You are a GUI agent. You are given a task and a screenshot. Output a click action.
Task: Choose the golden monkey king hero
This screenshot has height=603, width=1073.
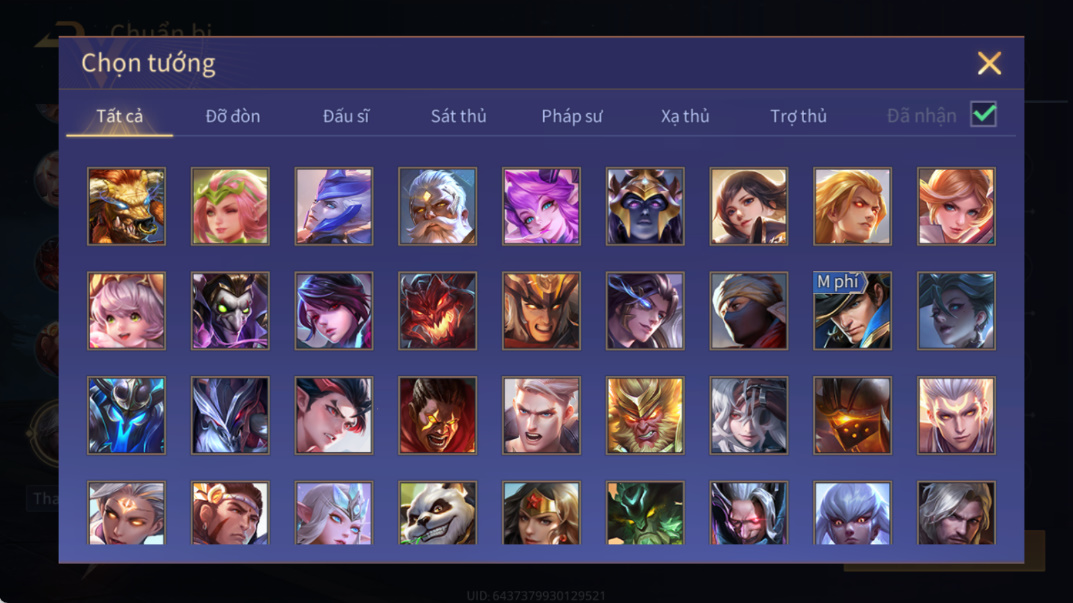point(645,415)
